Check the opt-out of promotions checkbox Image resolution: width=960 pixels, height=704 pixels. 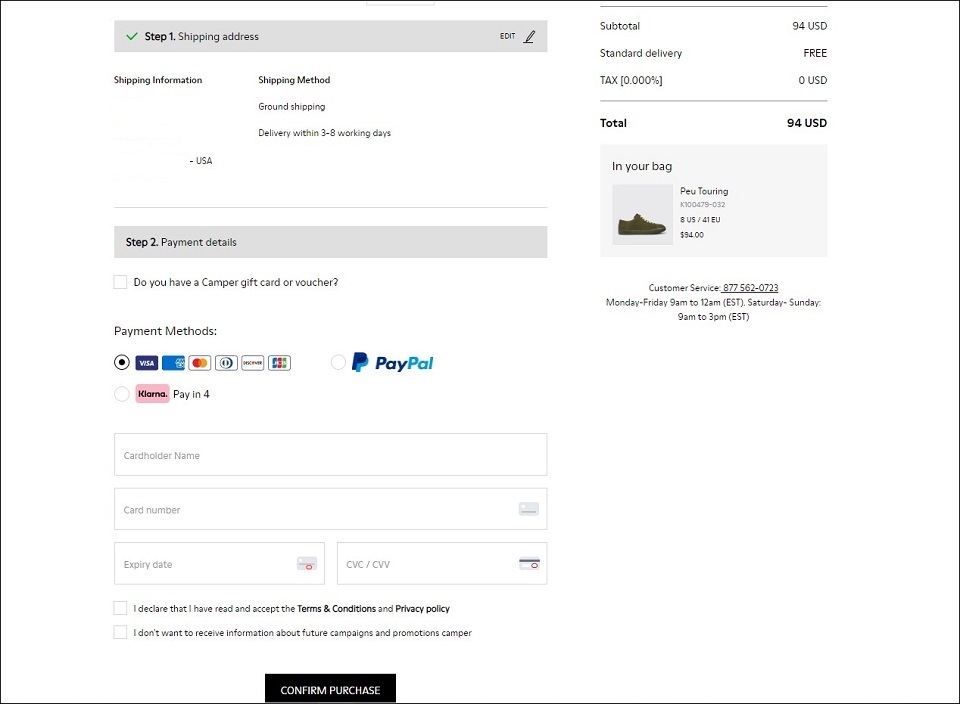121,632
